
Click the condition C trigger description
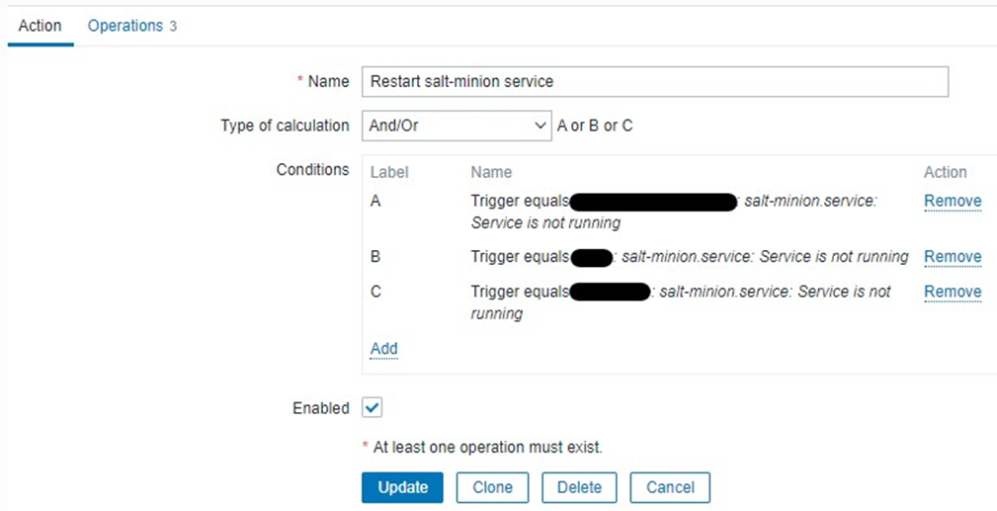[680, 302]
